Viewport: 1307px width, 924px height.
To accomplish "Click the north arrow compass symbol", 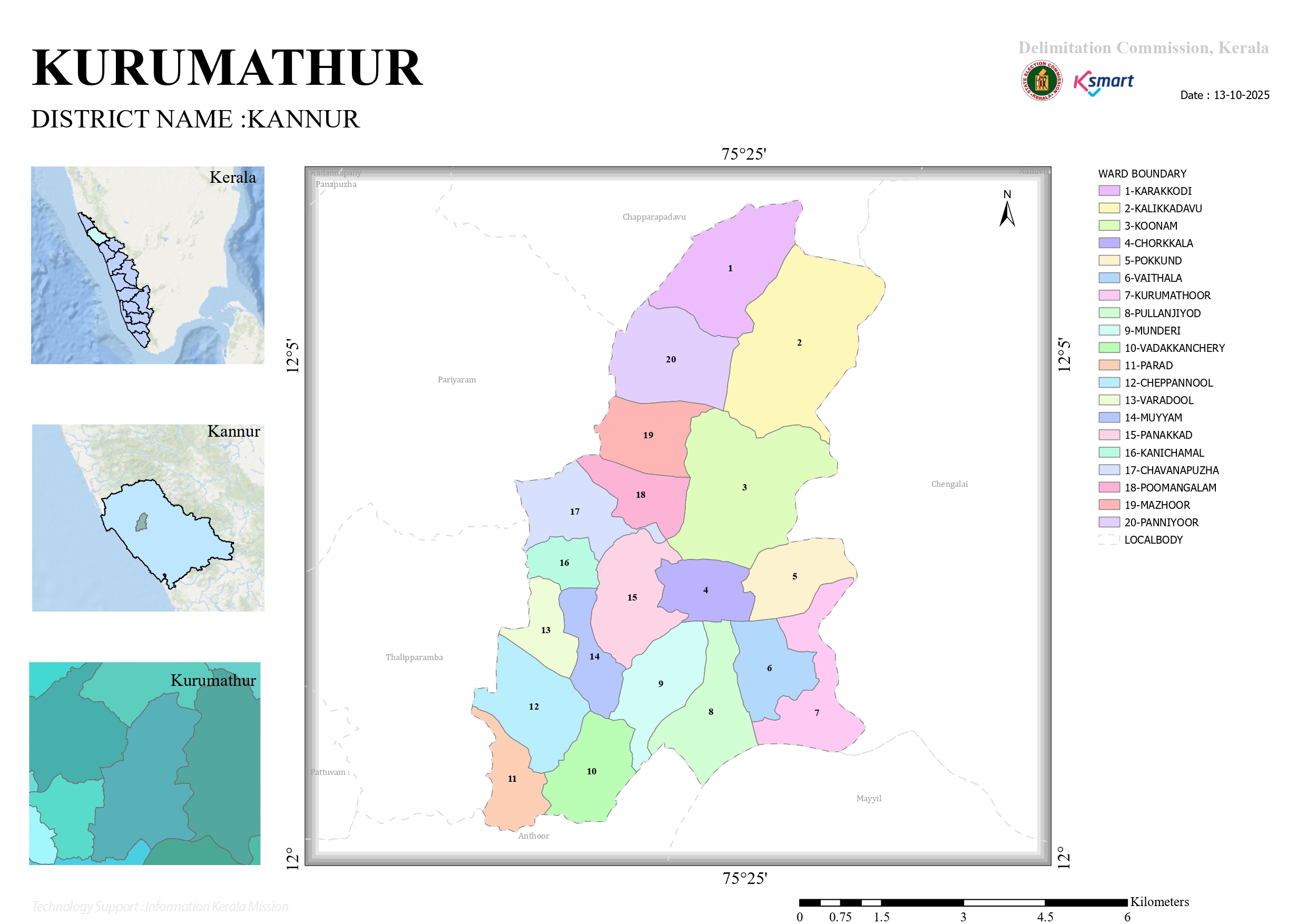I will pyautogui.click(x=1007, y=209).
